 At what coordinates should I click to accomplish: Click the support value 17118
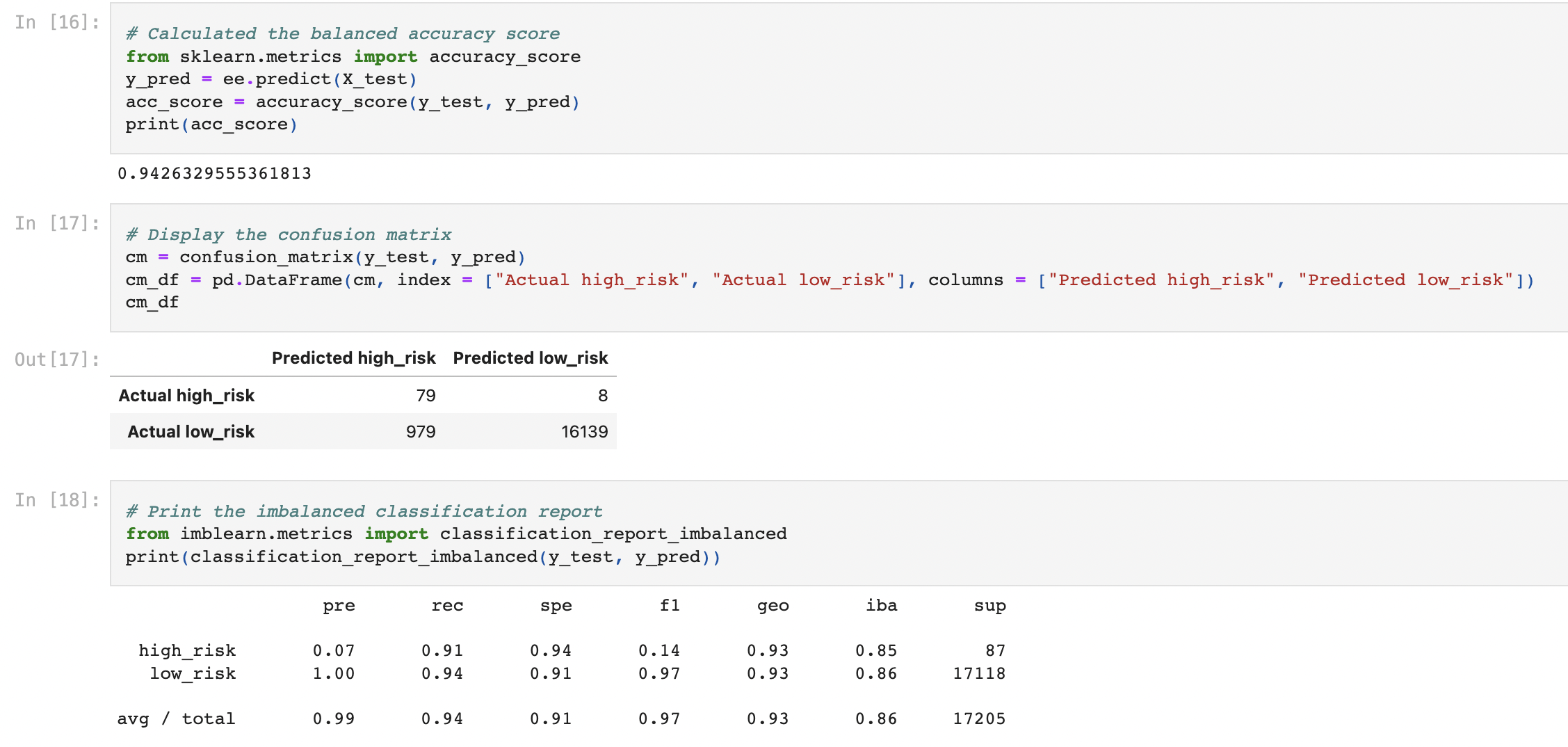click(x=979, y=673)
